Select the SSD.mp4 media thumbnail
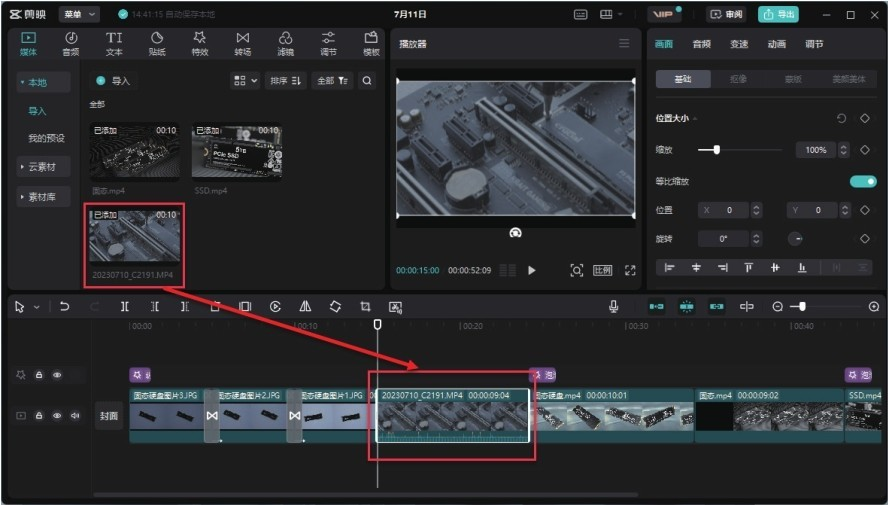 [237, 151]
